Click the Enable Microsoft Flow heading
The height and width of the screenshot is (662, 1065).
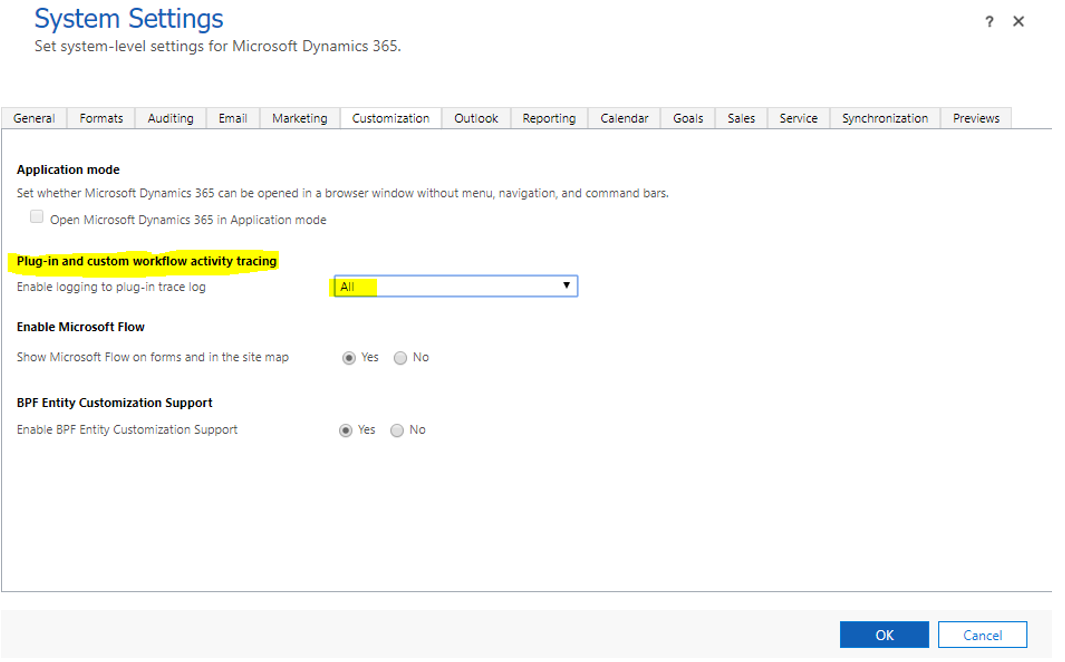[81, 327]
